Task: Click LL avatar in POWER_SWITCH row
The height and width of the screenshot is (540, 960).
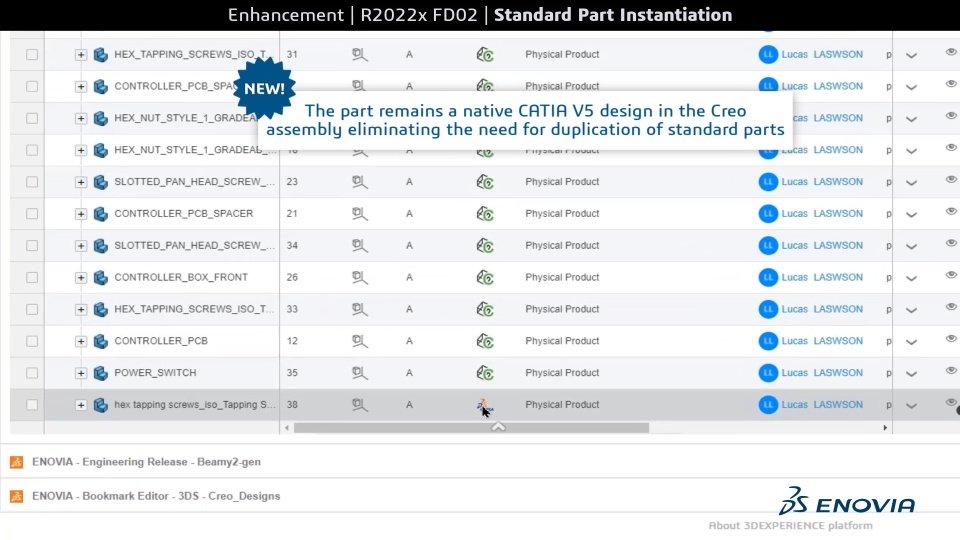Action: (x=768, y=373)
